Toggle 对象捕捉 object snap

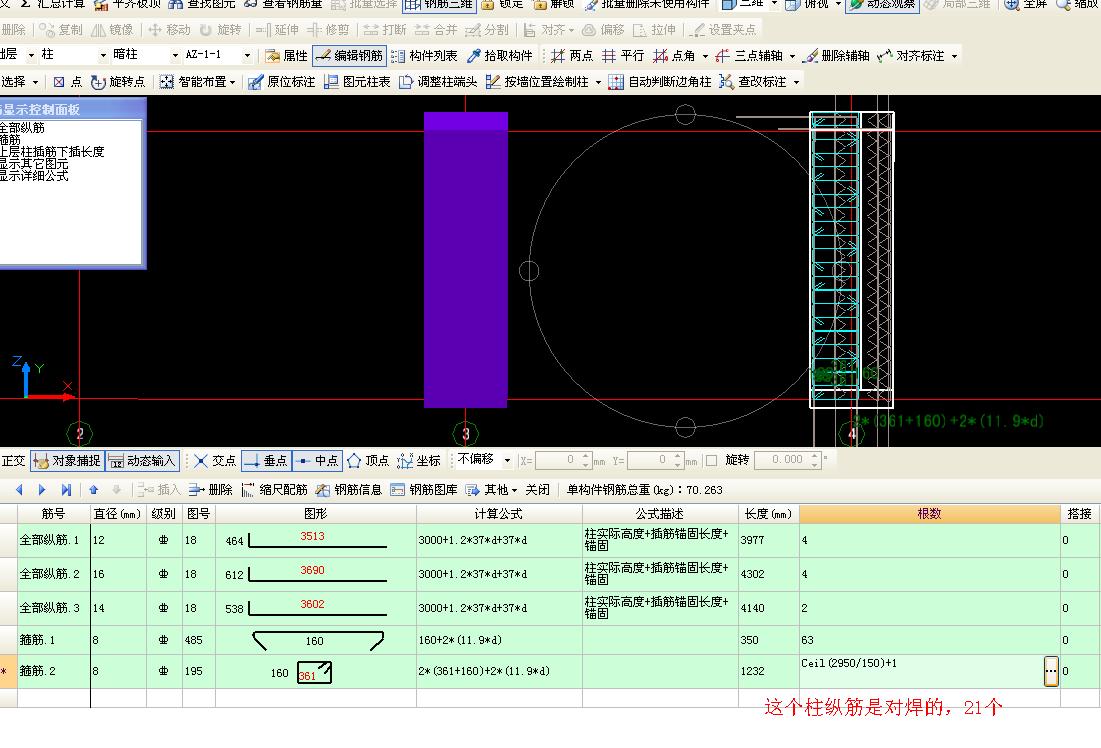click(x=67, y=461)
